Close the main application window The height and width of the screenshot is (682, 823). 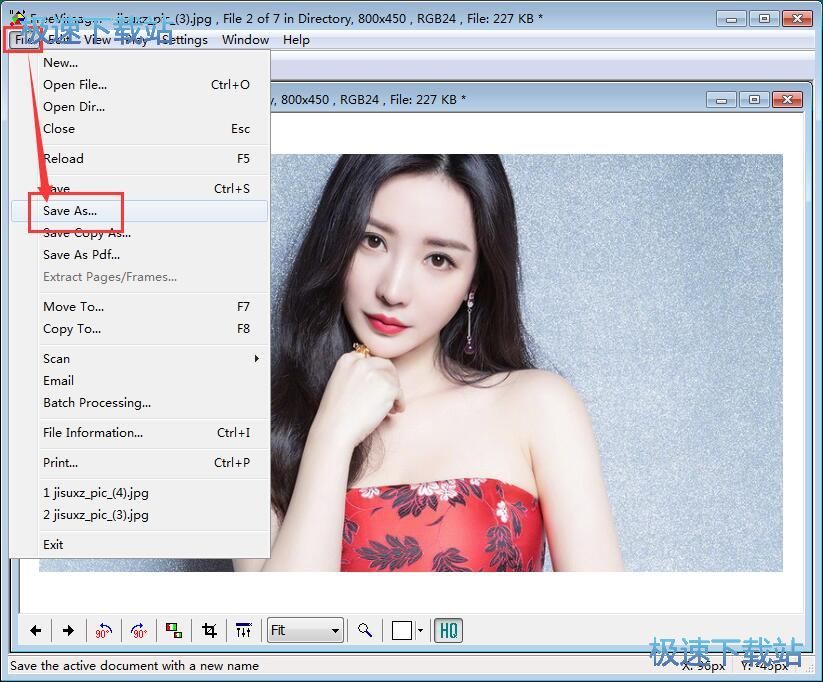(x=797, y=18)
